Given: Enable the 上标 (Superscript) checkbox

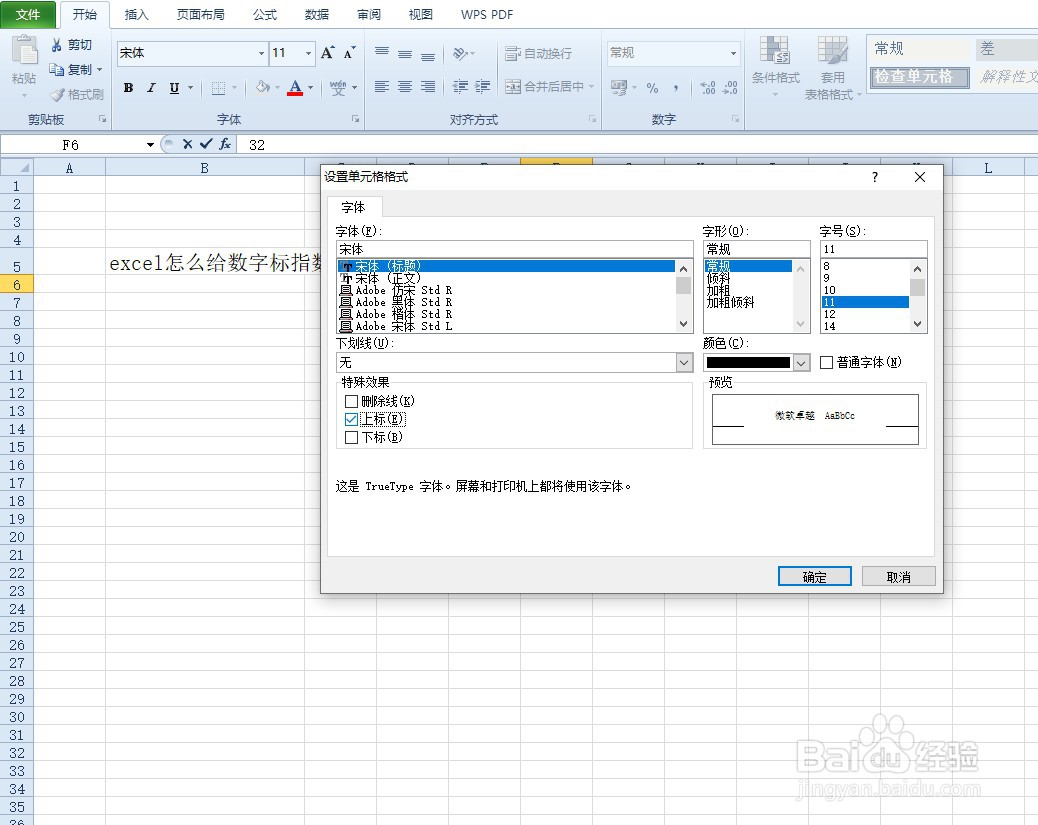Looking at the screenshot, I should click(x=351, y=419).
